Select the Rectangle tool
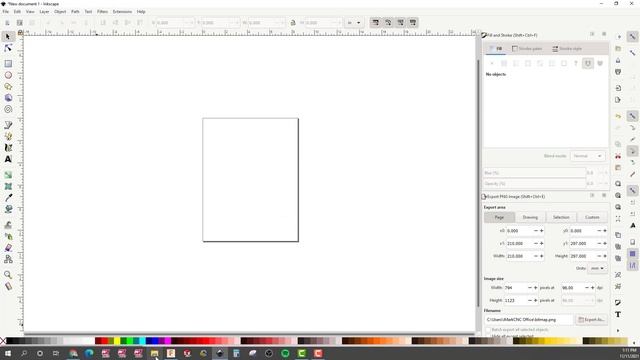 coord(8,64)
